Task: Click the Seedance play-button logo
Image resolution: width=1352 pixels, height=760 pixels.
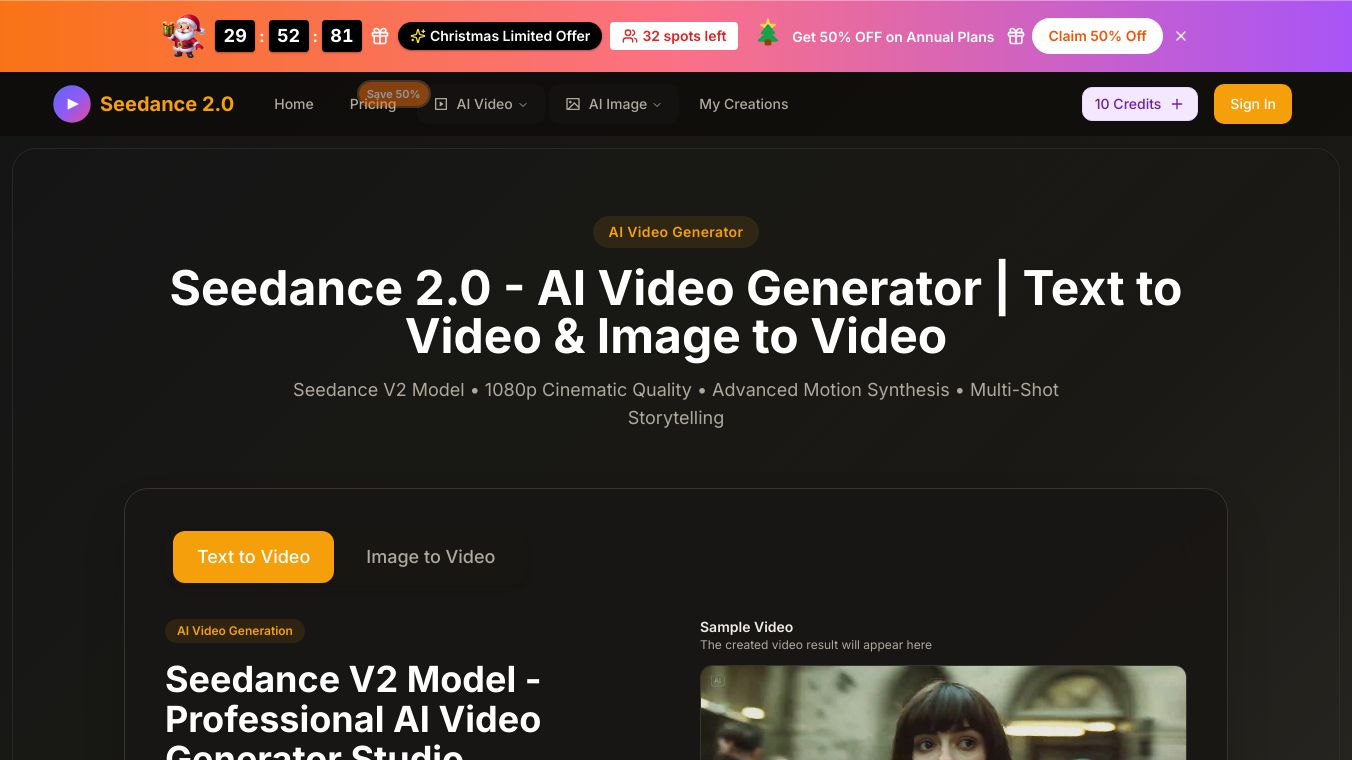Action: (x=71, y=103)
